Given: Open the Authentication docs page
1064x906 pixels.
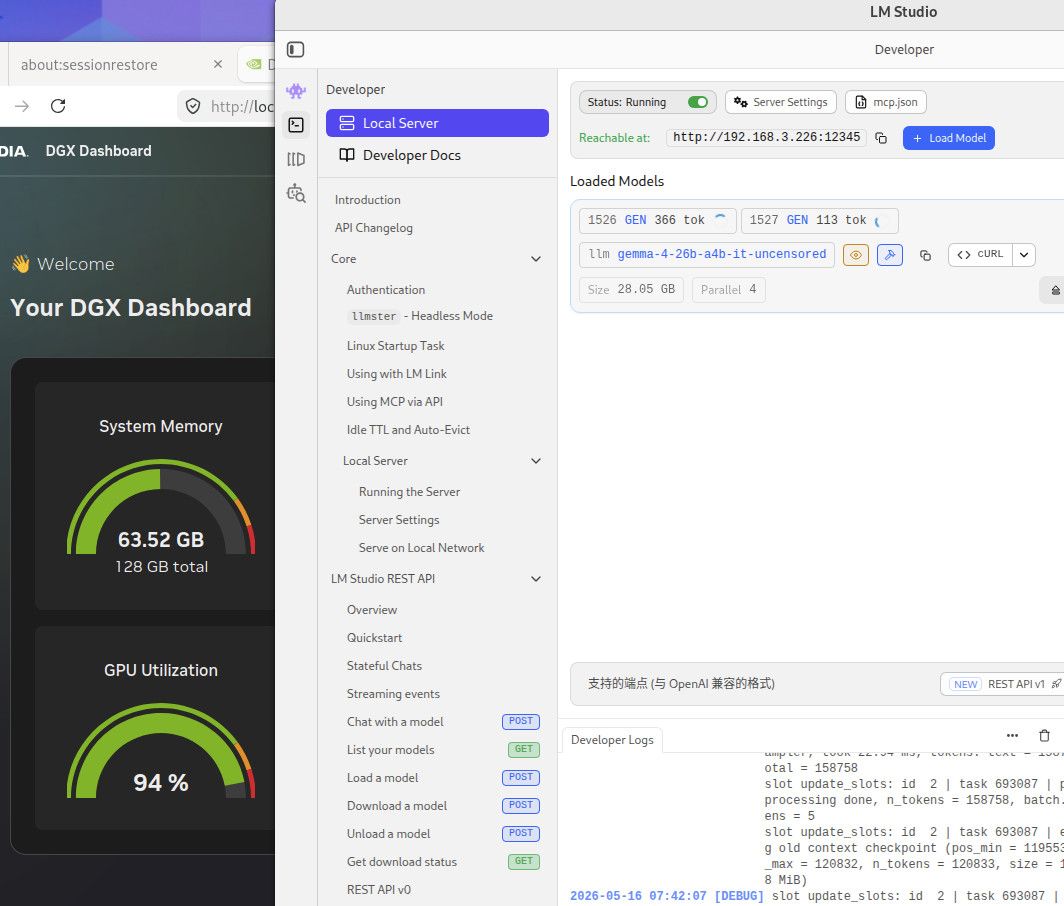Looking at the screenshot, I should tap(386, 290).
